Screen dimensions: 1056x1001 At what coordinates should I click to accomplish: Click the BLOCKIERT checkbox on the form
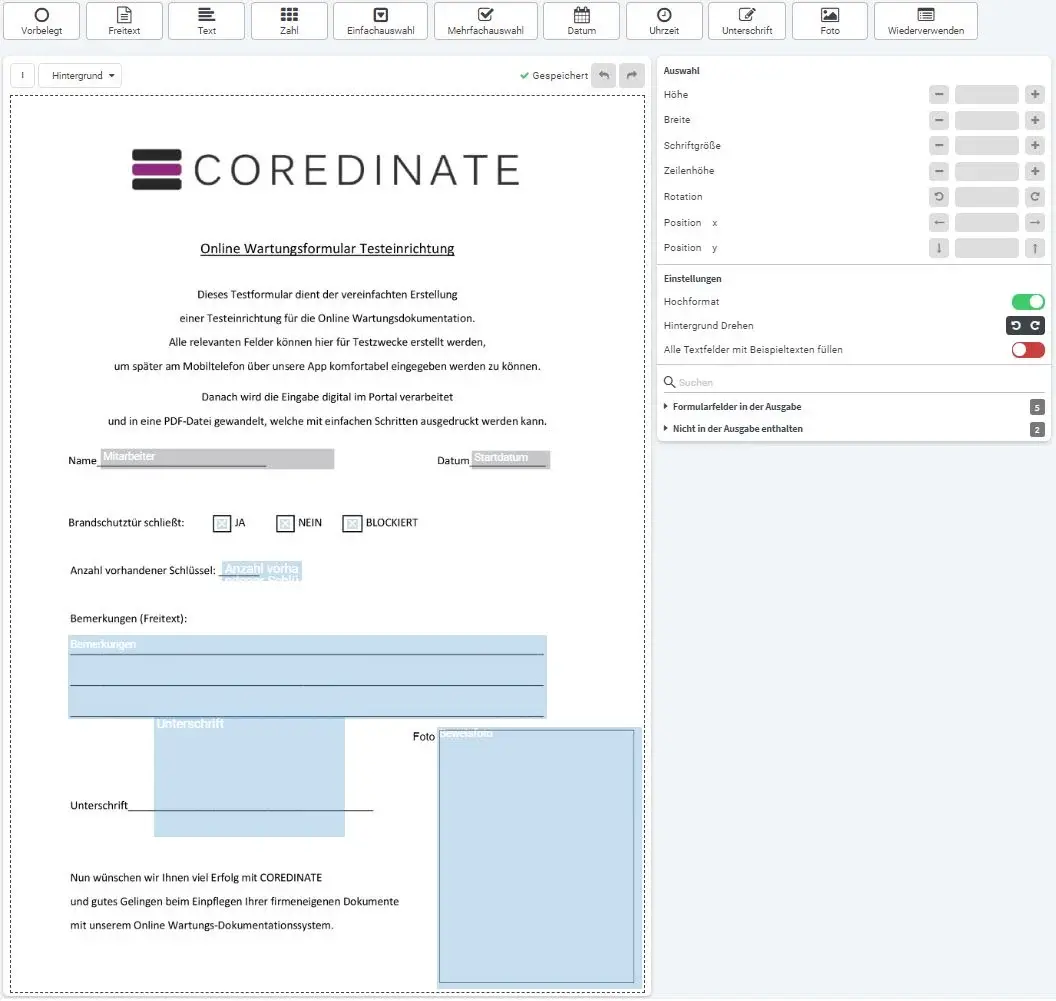pyautogui.click(x=352, y=523)
